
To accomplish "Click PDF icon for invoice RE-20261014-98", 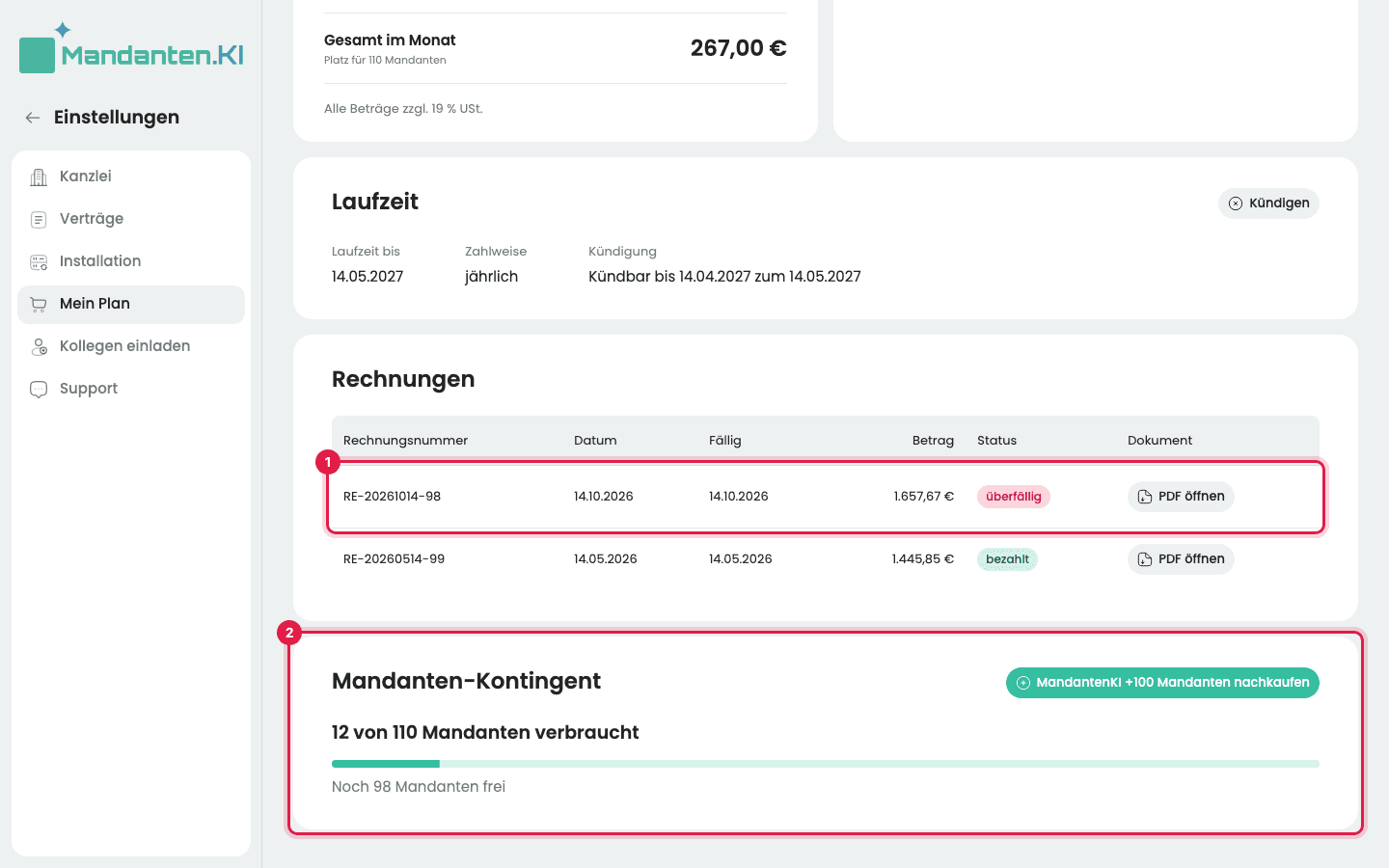I will pyautogui.click(x=1145, y=497).
